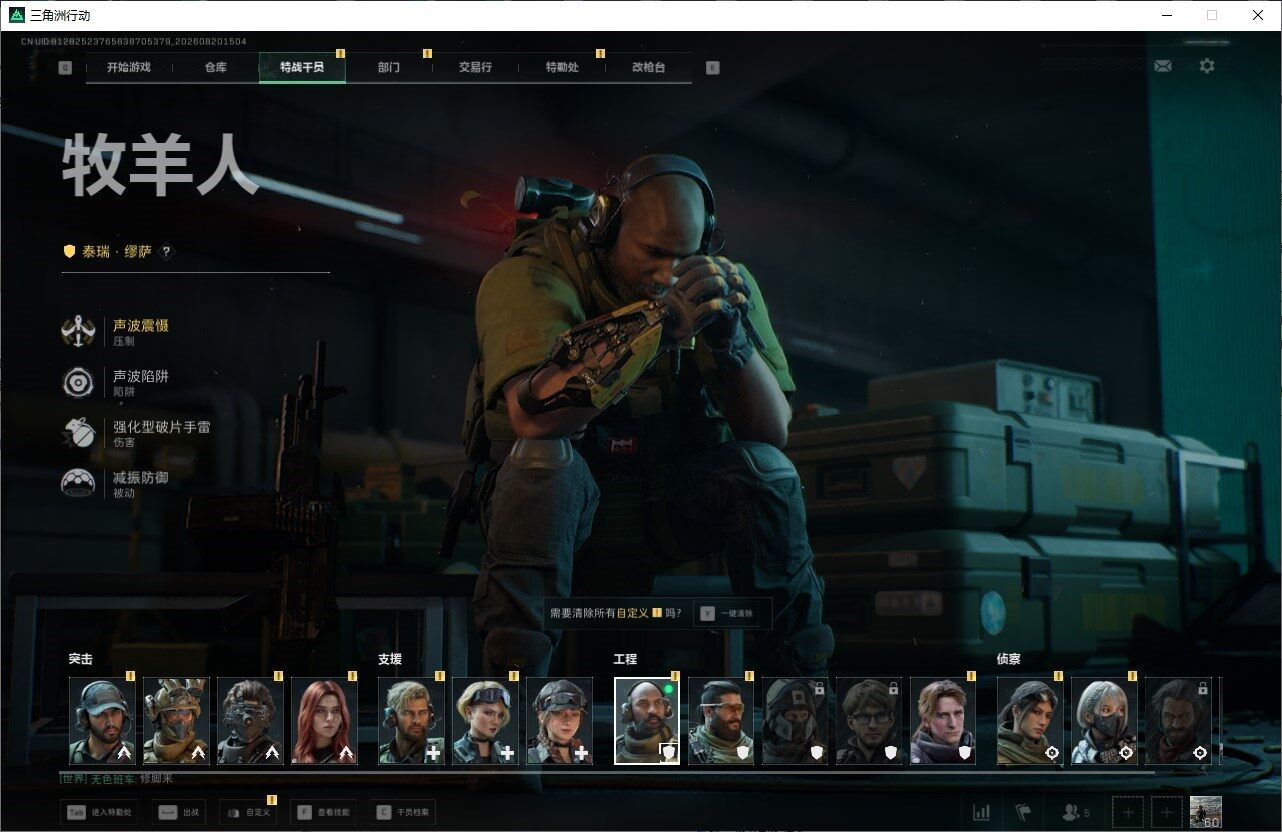This screenshot has height=832, width=1282.
Task: Click the 牧羊人 operator name heading
Action: (x=160, y=167)
